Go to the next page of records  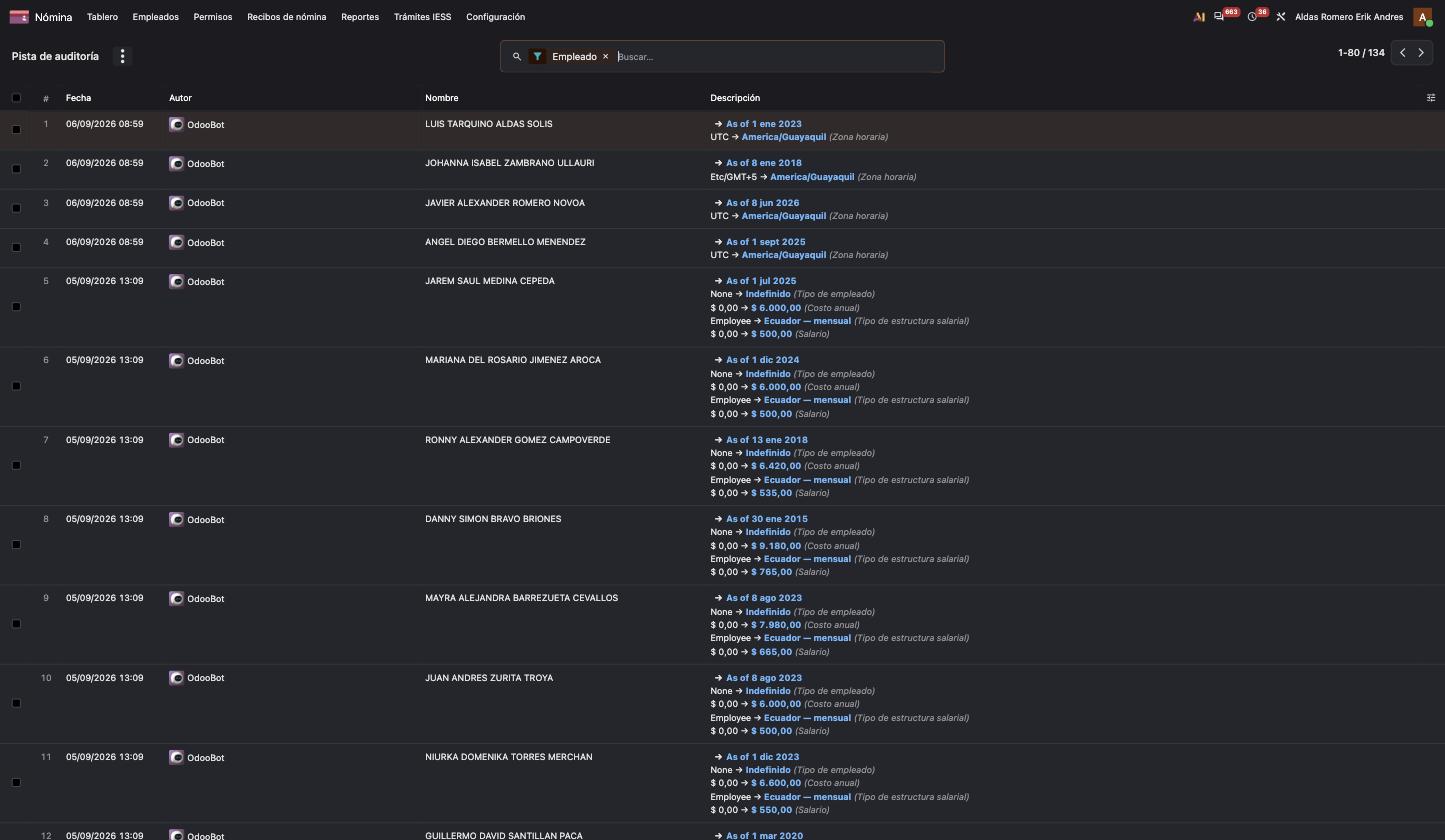point(1421,53)
